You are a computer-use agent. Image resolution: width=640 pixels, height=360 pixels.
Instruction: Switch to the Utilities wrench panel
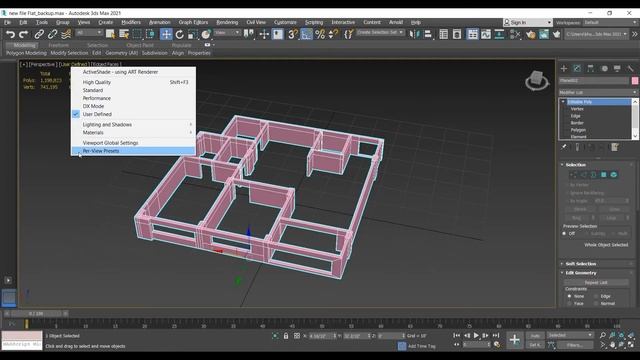tap(631, 69)
